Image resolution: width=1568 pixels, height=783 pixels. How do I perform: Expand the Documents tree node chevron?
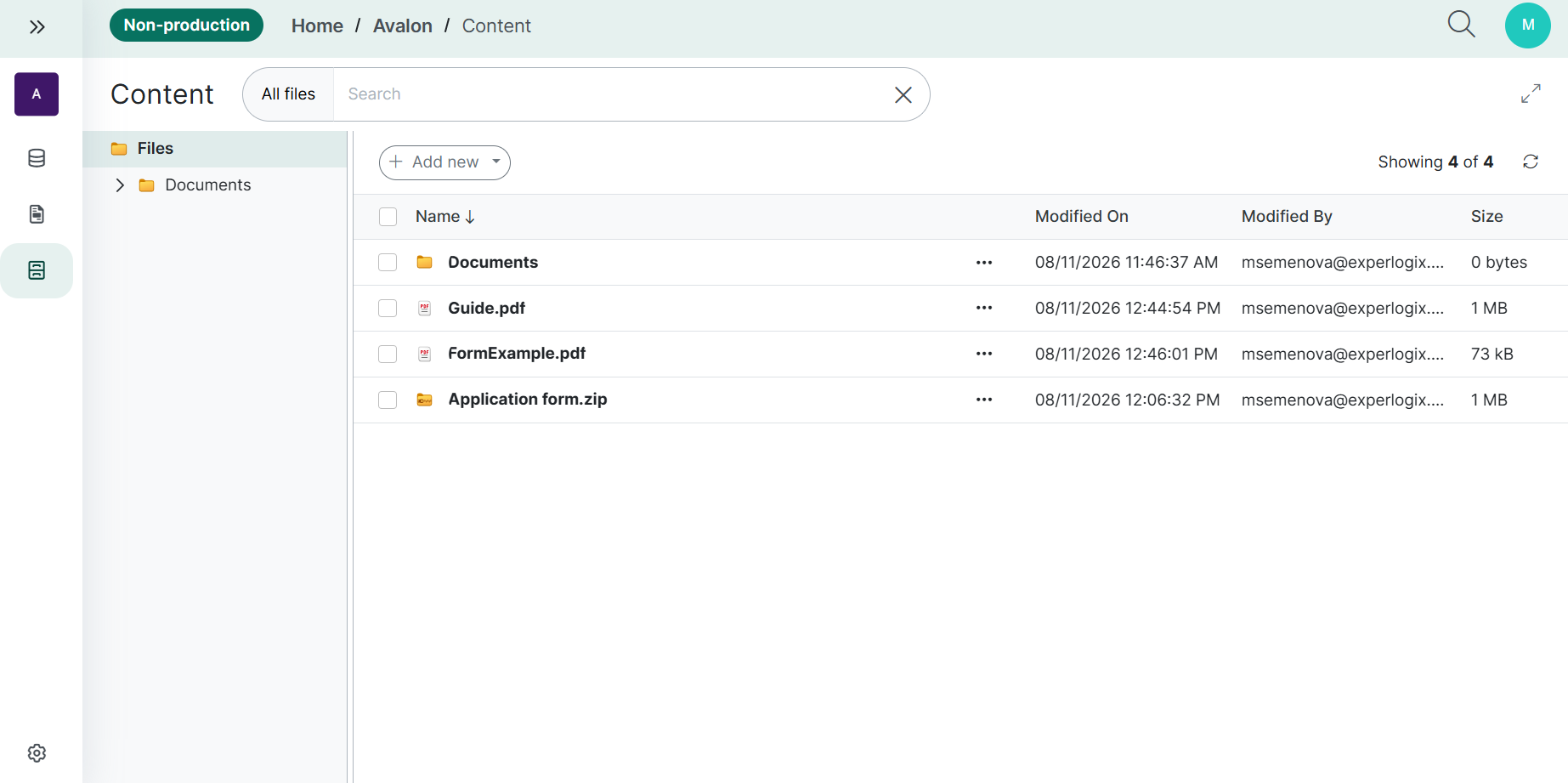point(120,185)
